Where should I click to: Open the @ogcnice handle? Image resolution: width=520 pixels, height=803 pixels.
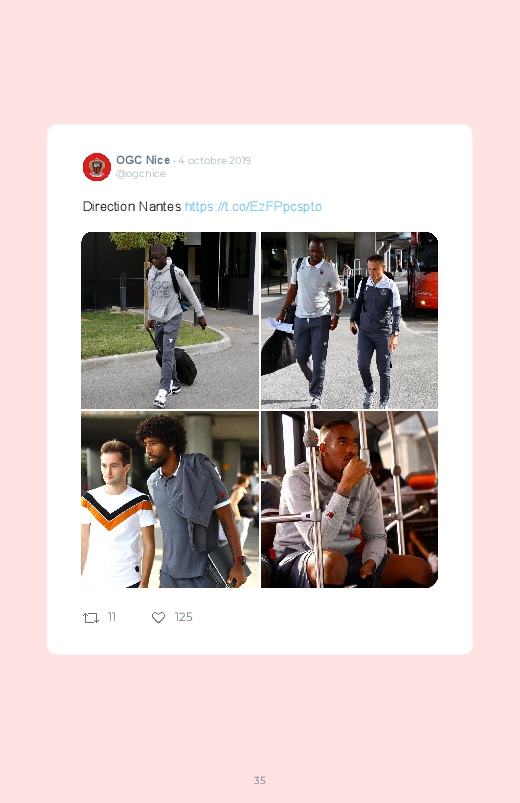click(141, 174)
